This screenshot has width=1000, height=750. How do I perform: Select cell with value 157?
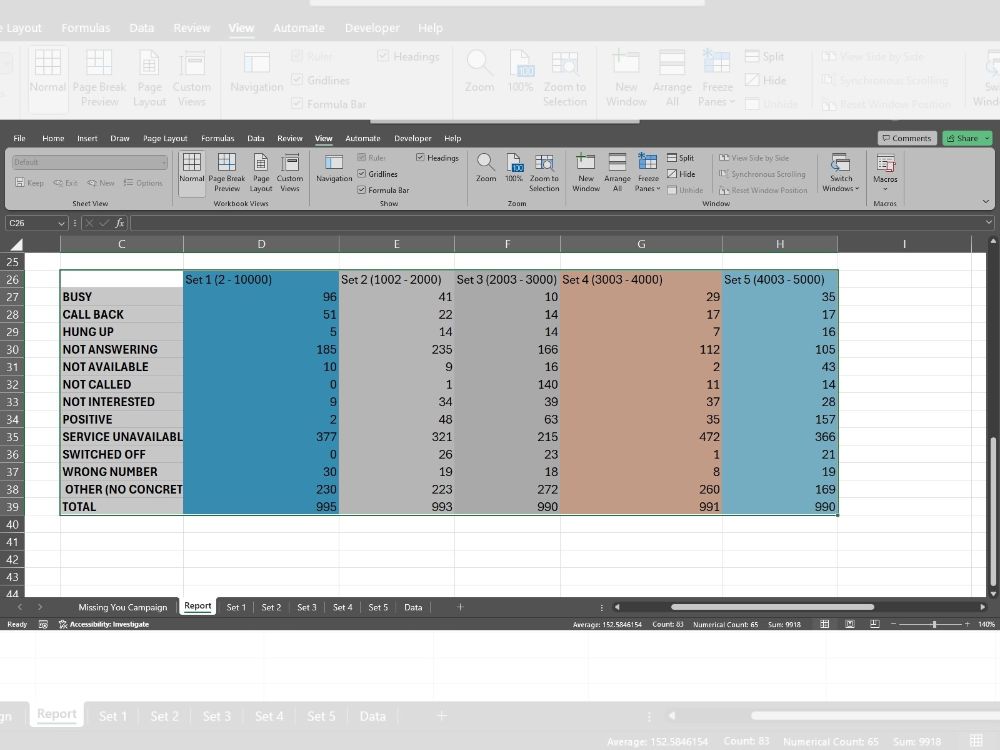coord(780,420)
